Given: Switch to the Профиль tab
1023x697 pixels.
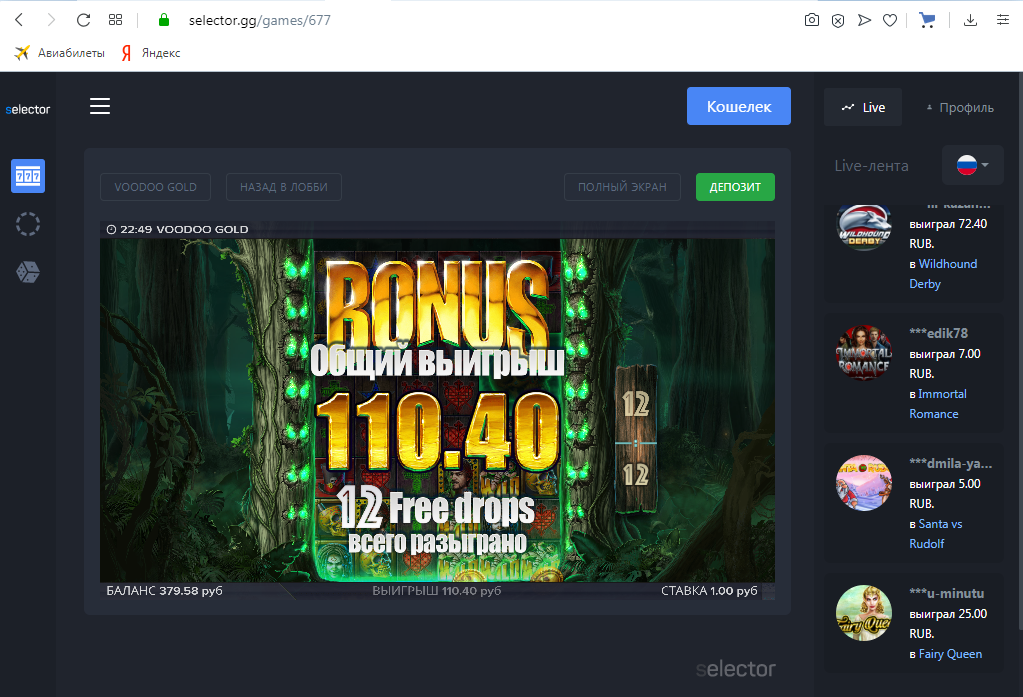Looking at the screenshot, I should pos(960,108).
